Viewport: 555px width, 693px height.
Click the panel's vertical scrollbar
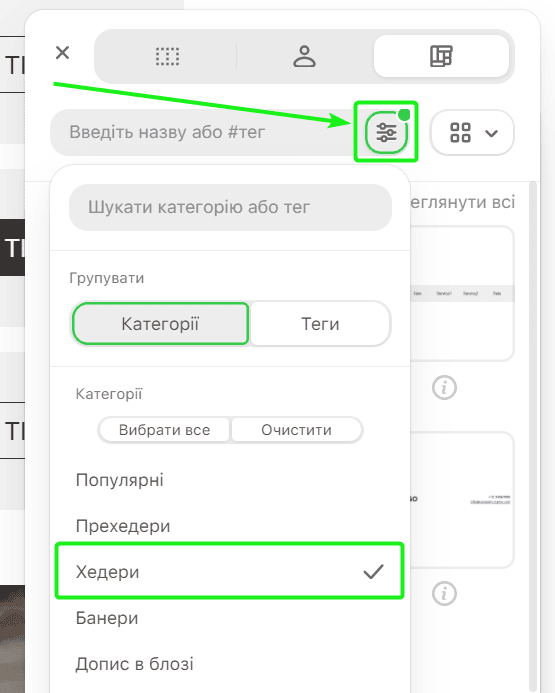(533, 437)
